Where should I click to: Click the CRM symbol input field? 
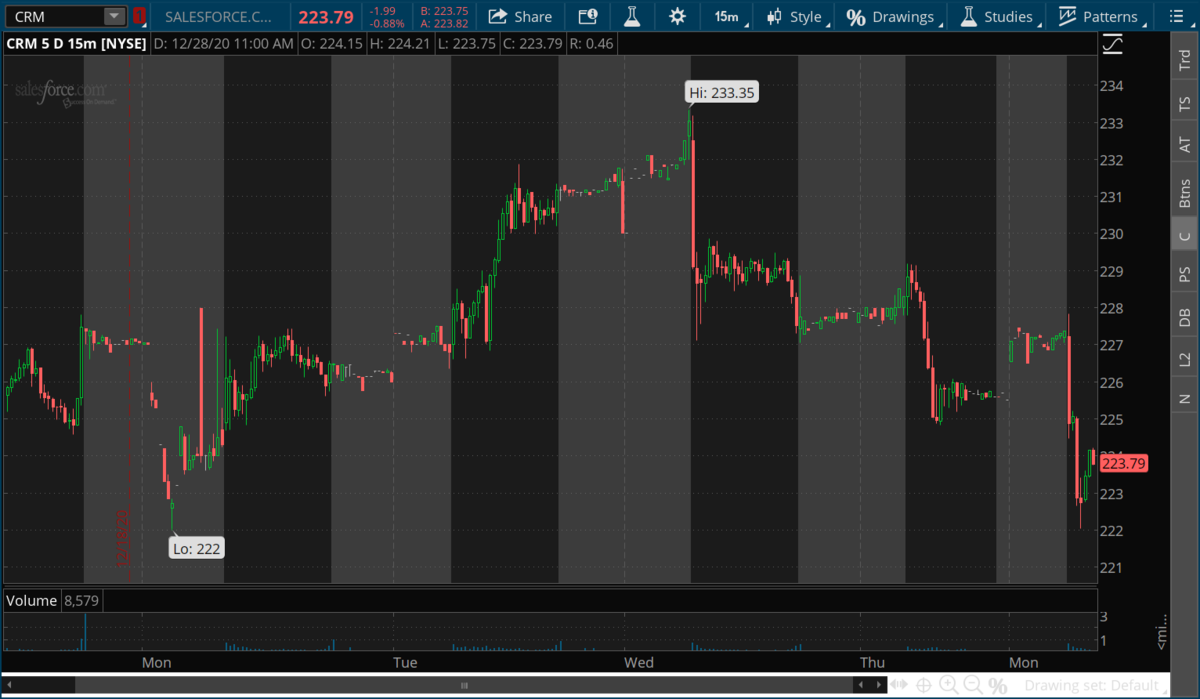click(54, 17)
